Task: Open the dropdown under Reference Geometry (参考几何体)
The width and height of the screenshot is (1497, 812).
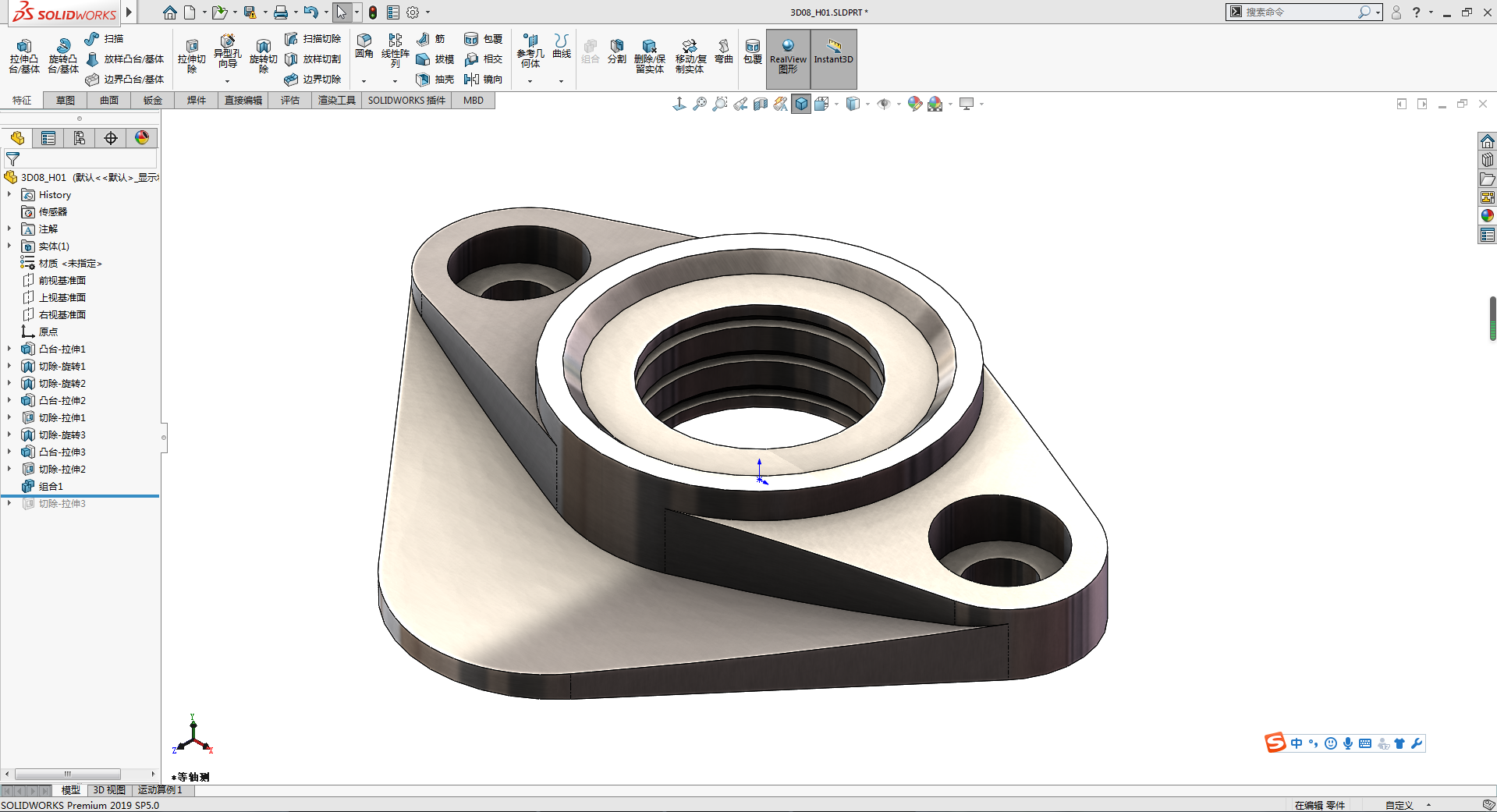Action: 530,81
